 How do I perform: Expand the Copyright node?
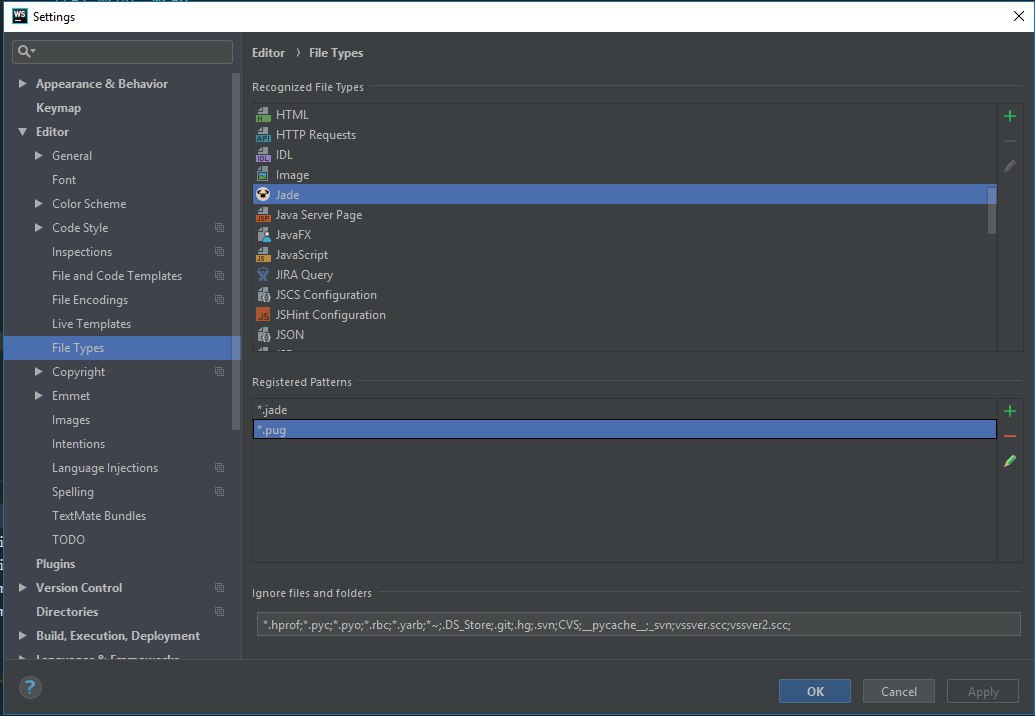[x=39, y=372]
